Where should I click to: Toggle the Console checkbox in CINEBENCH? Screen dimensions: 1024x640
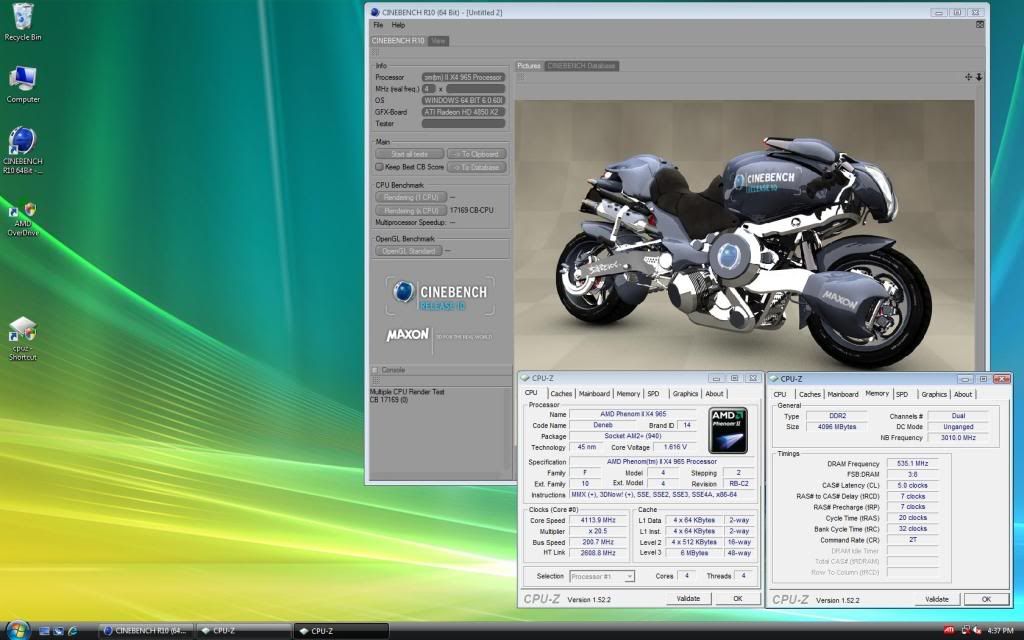pos(375,370)
